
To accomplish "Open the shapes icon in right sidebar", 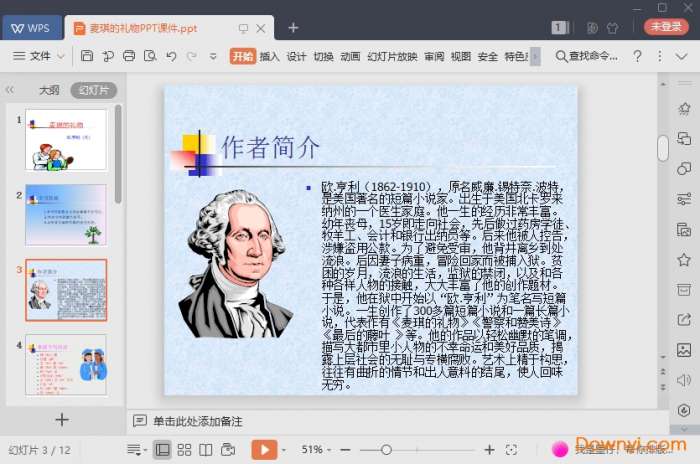I will click(684, 168).
